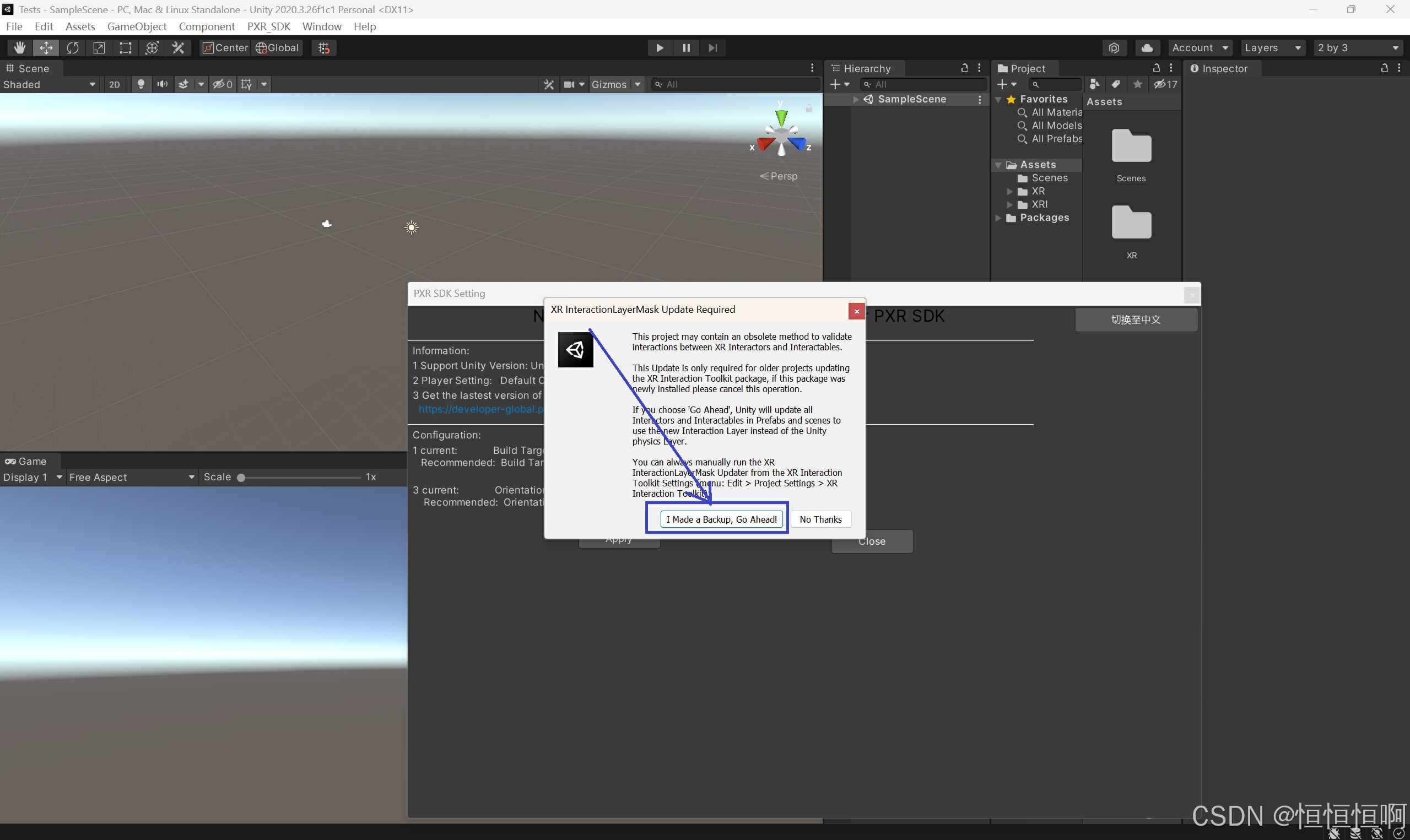Image resolution: width=1410 pixels, height=840 pixels.
Task: Toggle 2D view mode
Action: click(x=115, y=84)
